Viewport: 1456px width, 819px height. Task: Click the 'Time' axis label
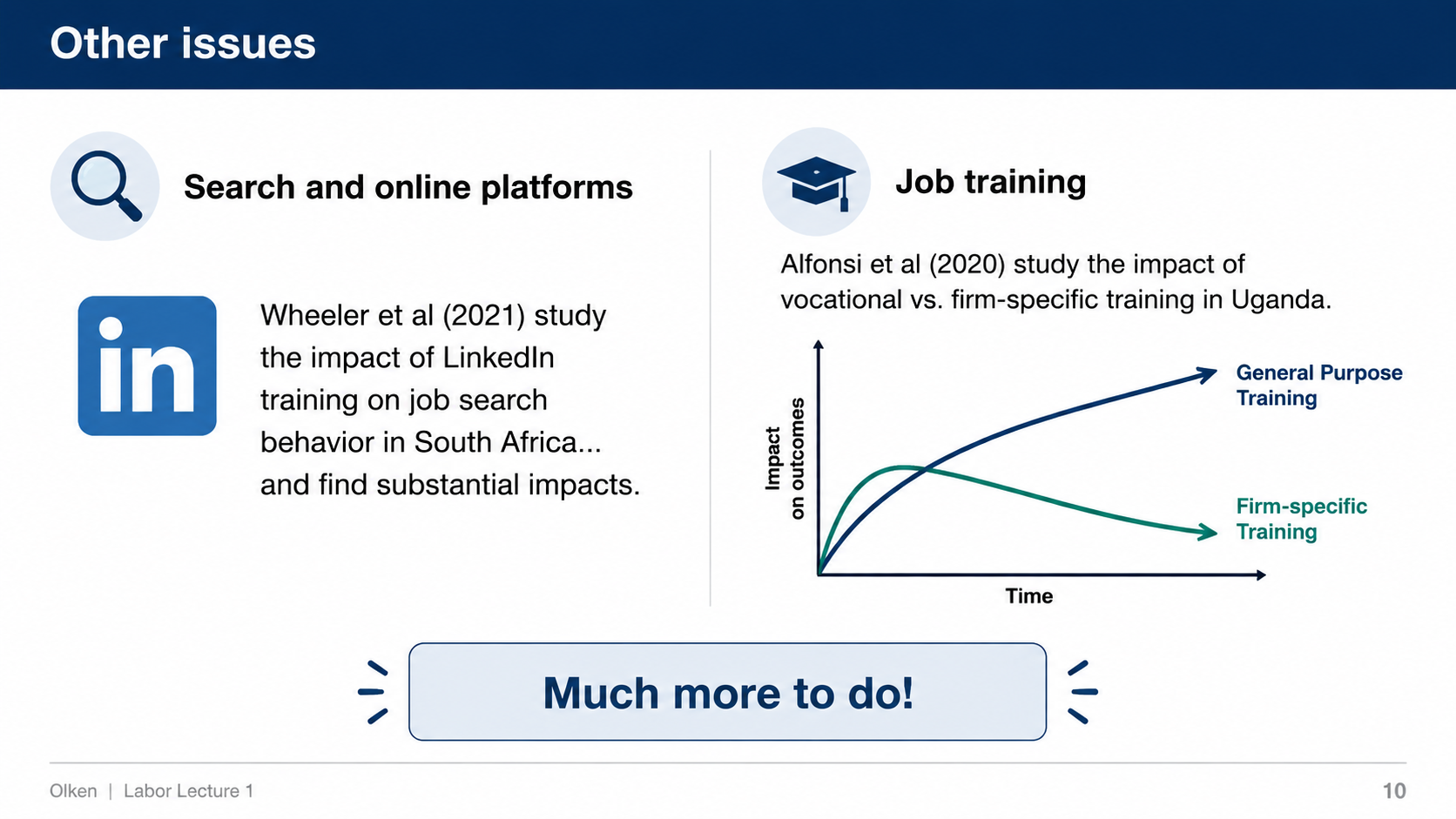(x=1029, y=596)
